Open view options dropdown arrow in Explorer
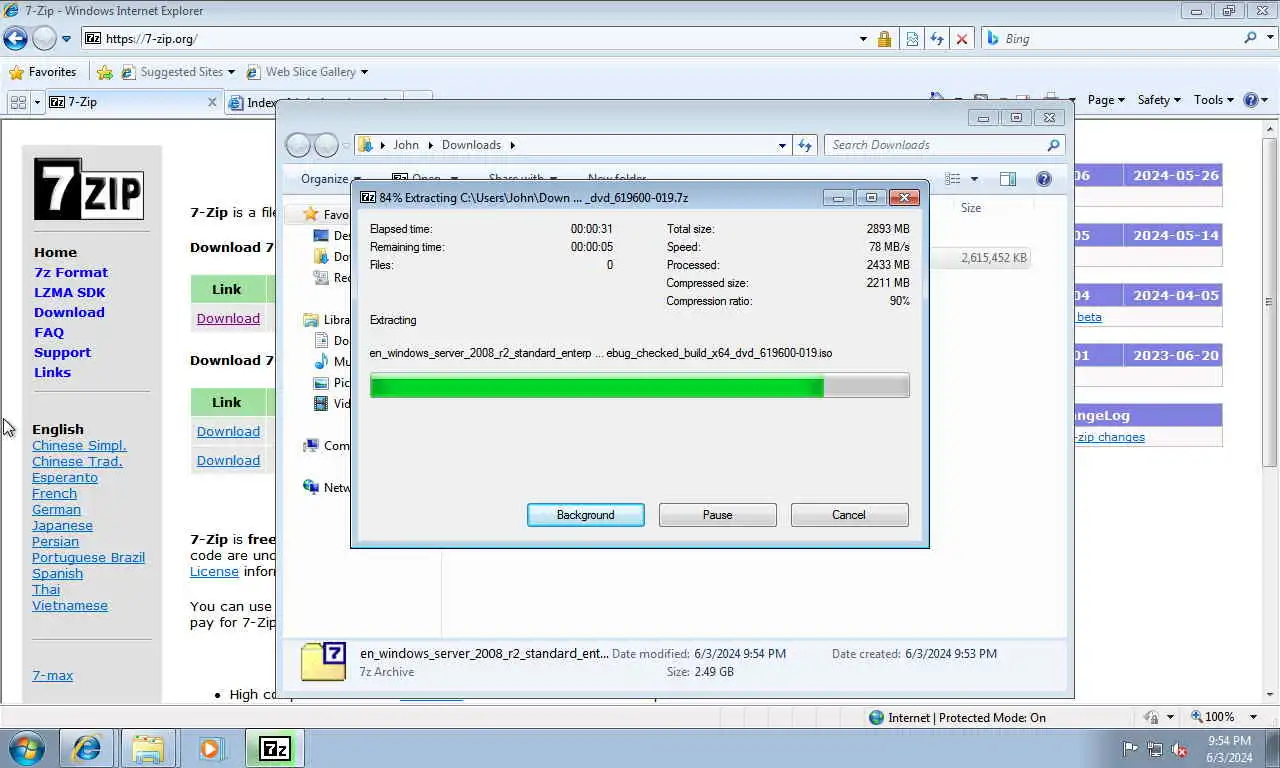The height and width of the screenshot is (768, 1280). coord(974,179)
